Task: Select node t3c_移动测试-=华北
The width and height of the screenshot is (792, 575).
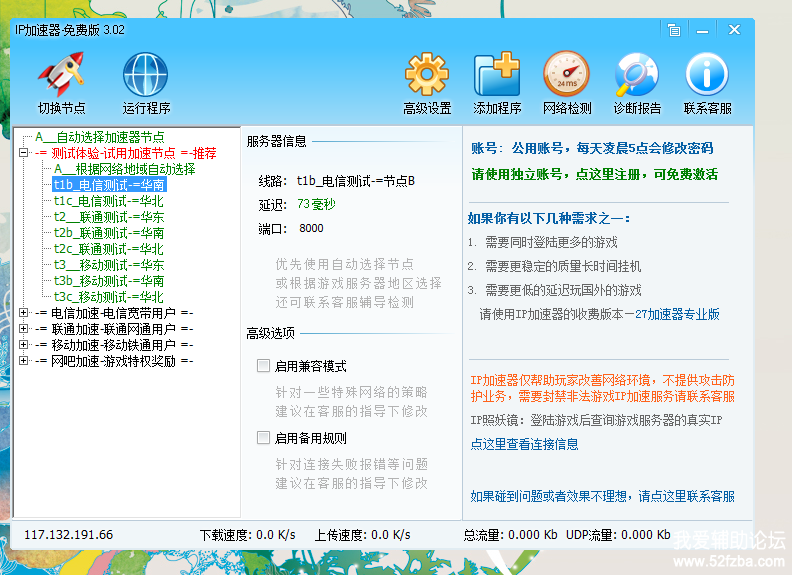Action: point(109,297)
